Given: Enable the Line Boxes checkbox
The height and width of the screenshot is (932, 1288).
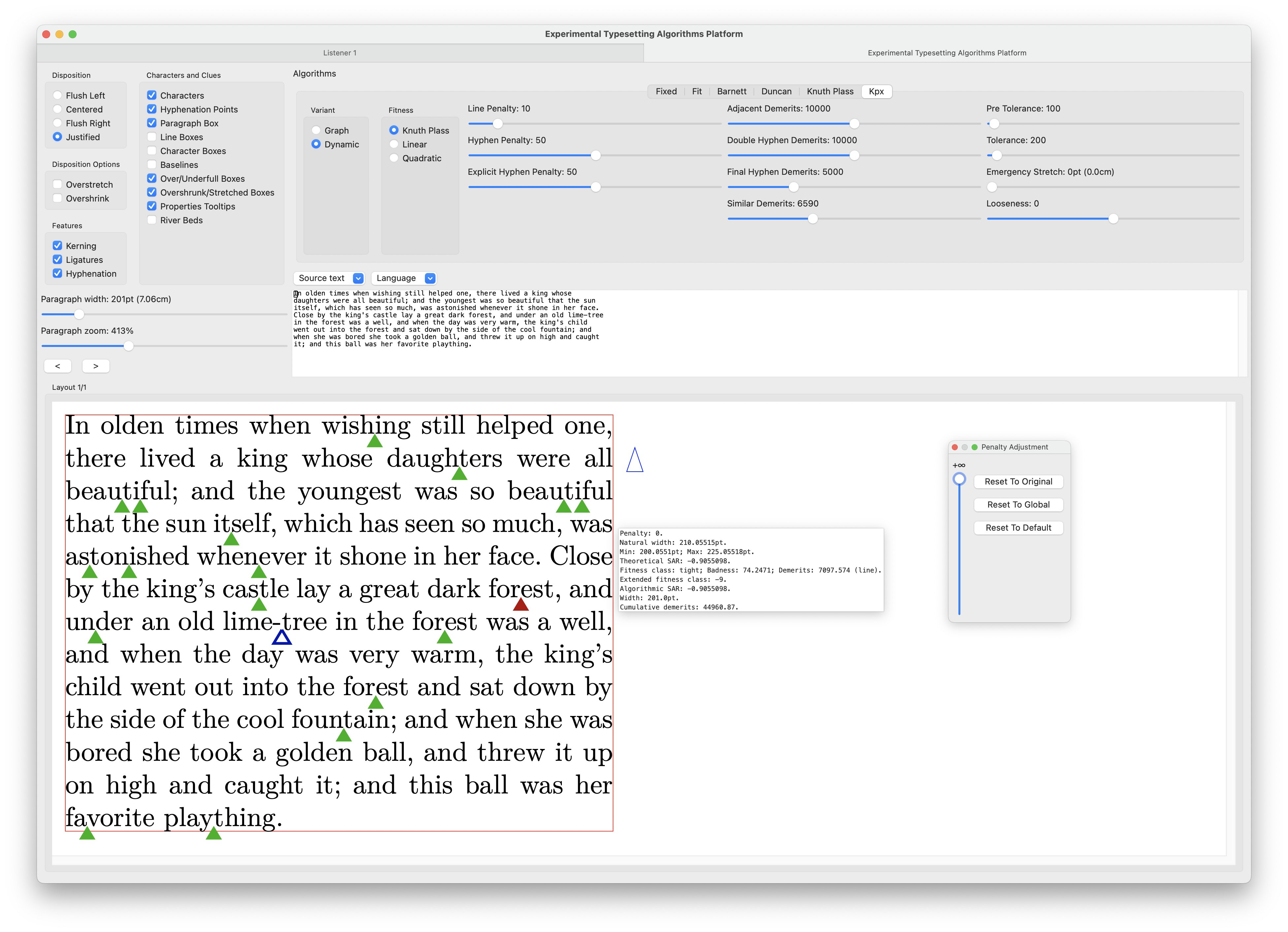Looking at the screenshot, I should pyautogui.click(x=152, y=137).
